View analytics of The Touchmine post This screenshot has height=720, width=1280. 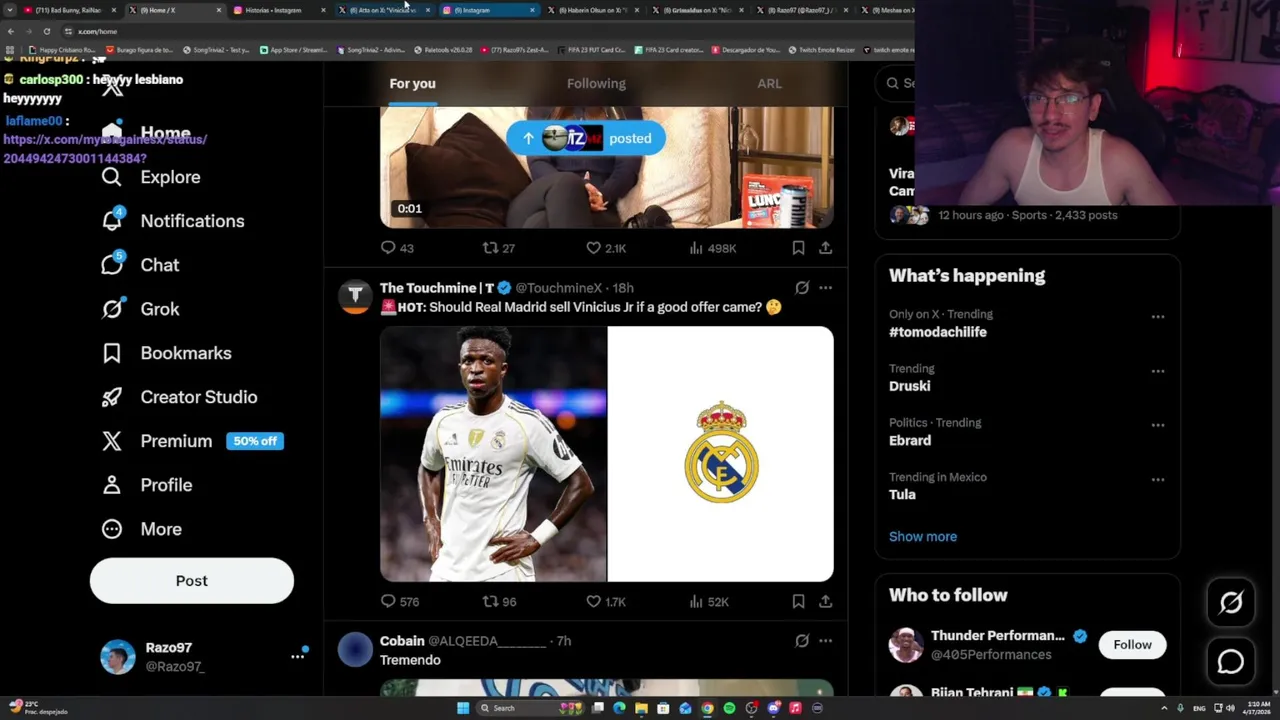point(709,601)
